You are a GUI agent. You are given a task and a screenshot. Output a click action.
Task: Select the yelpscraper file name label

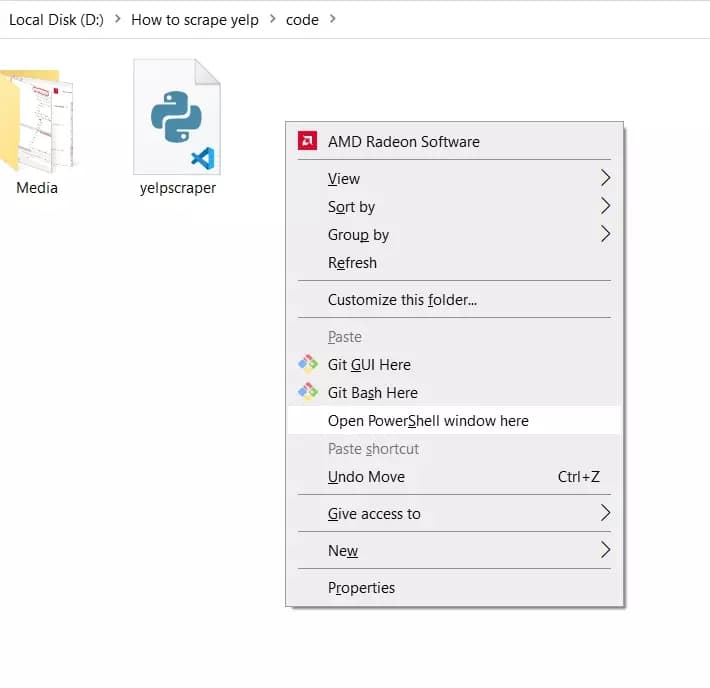click(178, 188)
